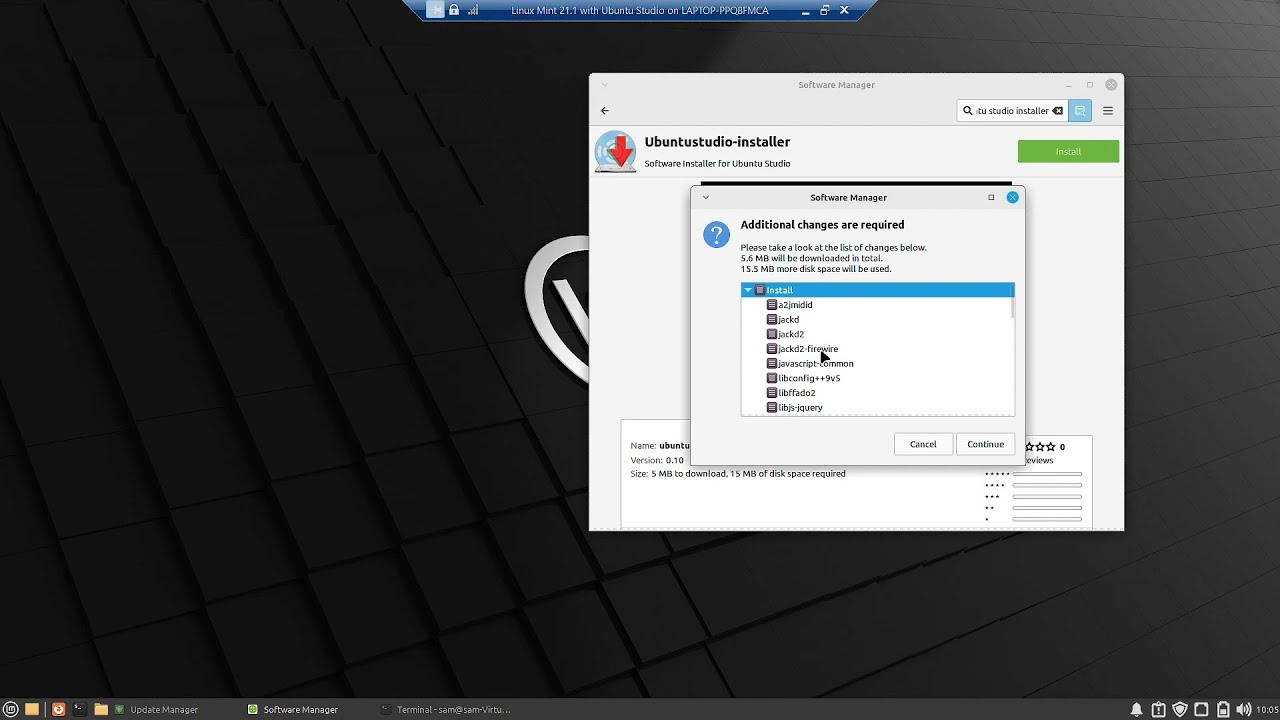Switch to Update Manager in taskbar
The width and height of the screenshot is (1280, 720).
pos(156,709)
